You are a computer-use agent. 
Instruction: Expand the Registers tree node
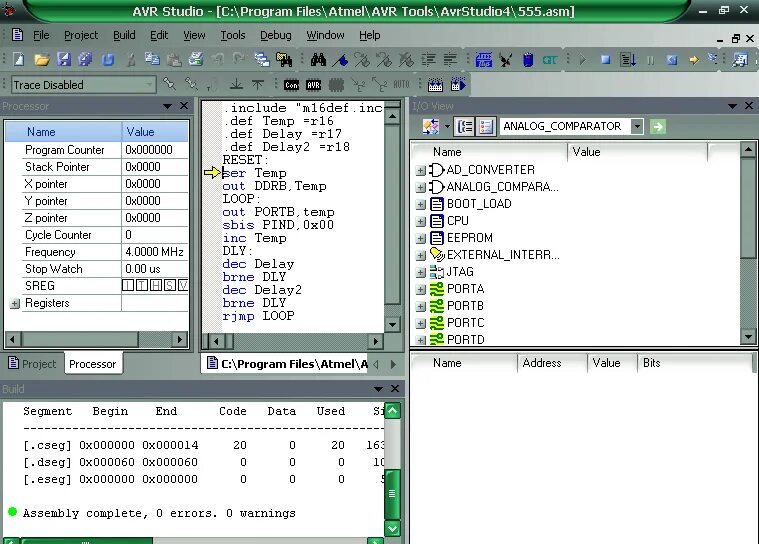(15, 303)
